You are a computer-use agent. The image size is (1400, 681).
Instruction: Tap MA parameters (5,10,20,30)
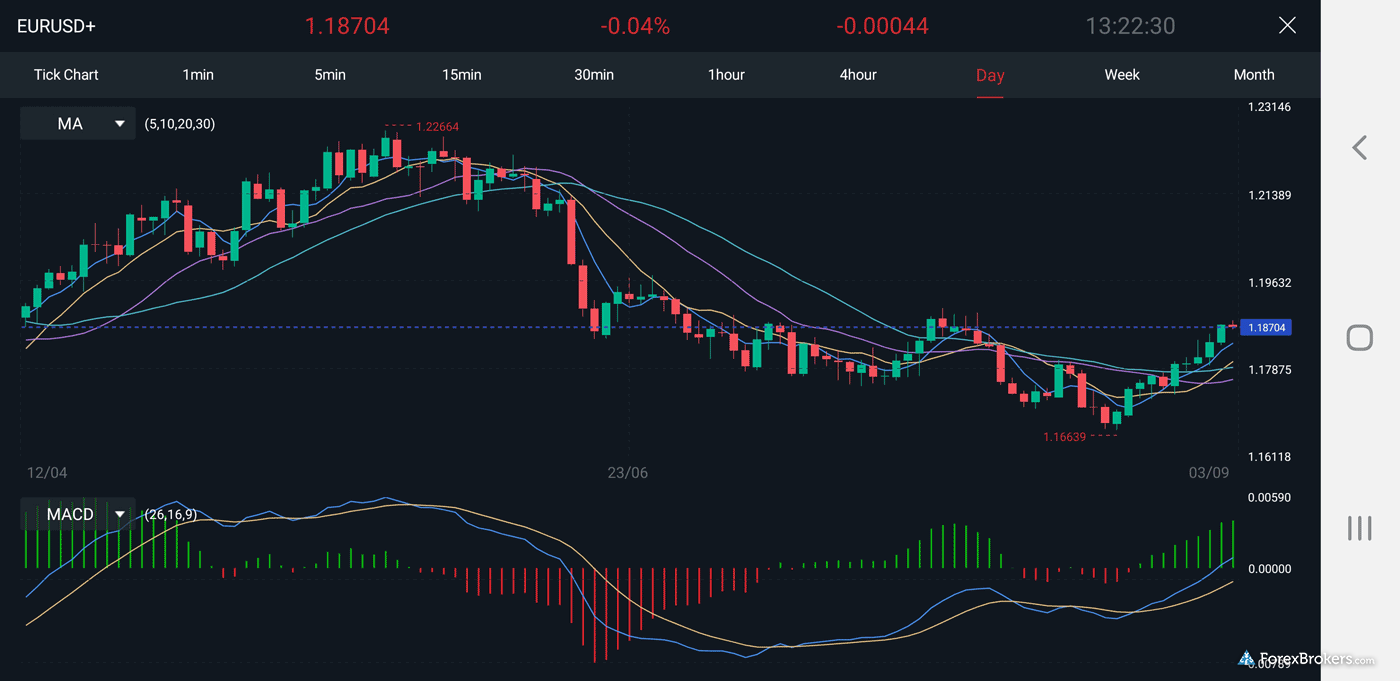click(180, 124)
